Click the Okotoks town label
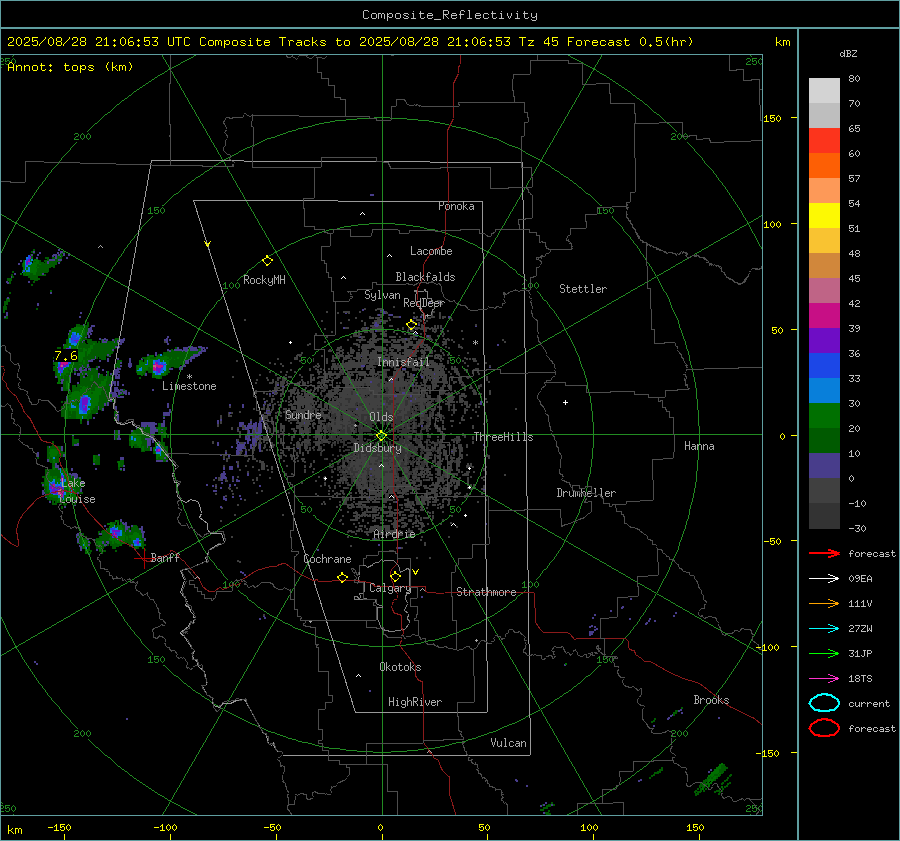Image resolution: width=900 pixels, height=841 pixels. click(400, 666)
